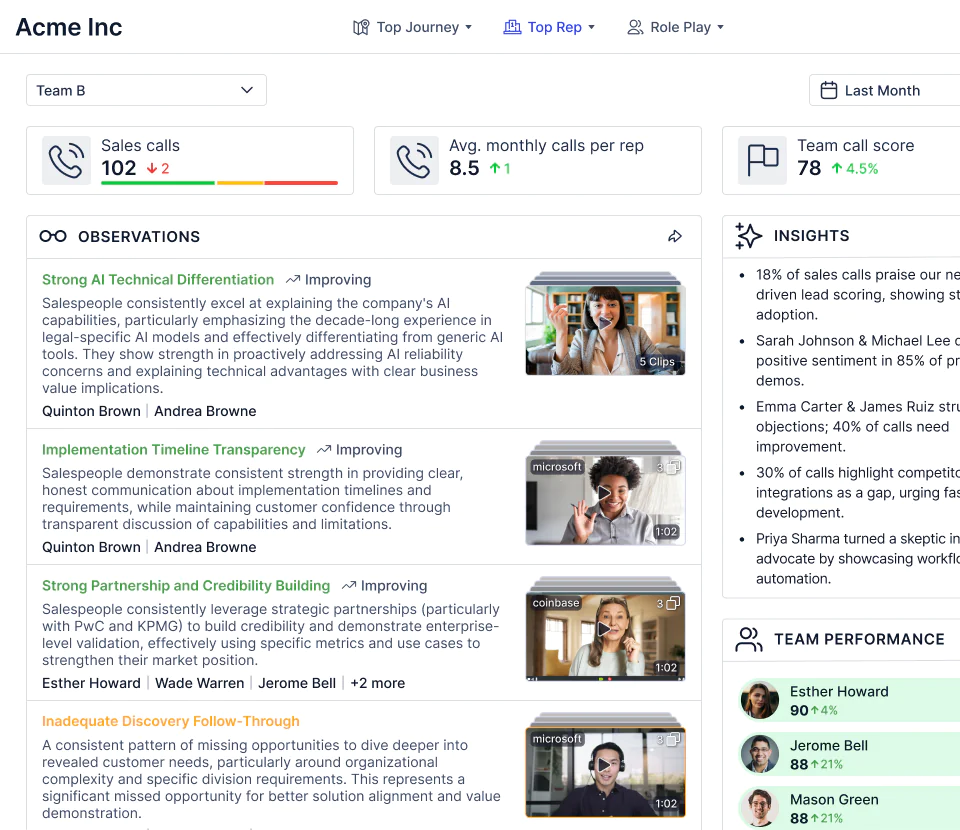
Task: Select the Top Rep tab
Action: [x=549, y=27]
